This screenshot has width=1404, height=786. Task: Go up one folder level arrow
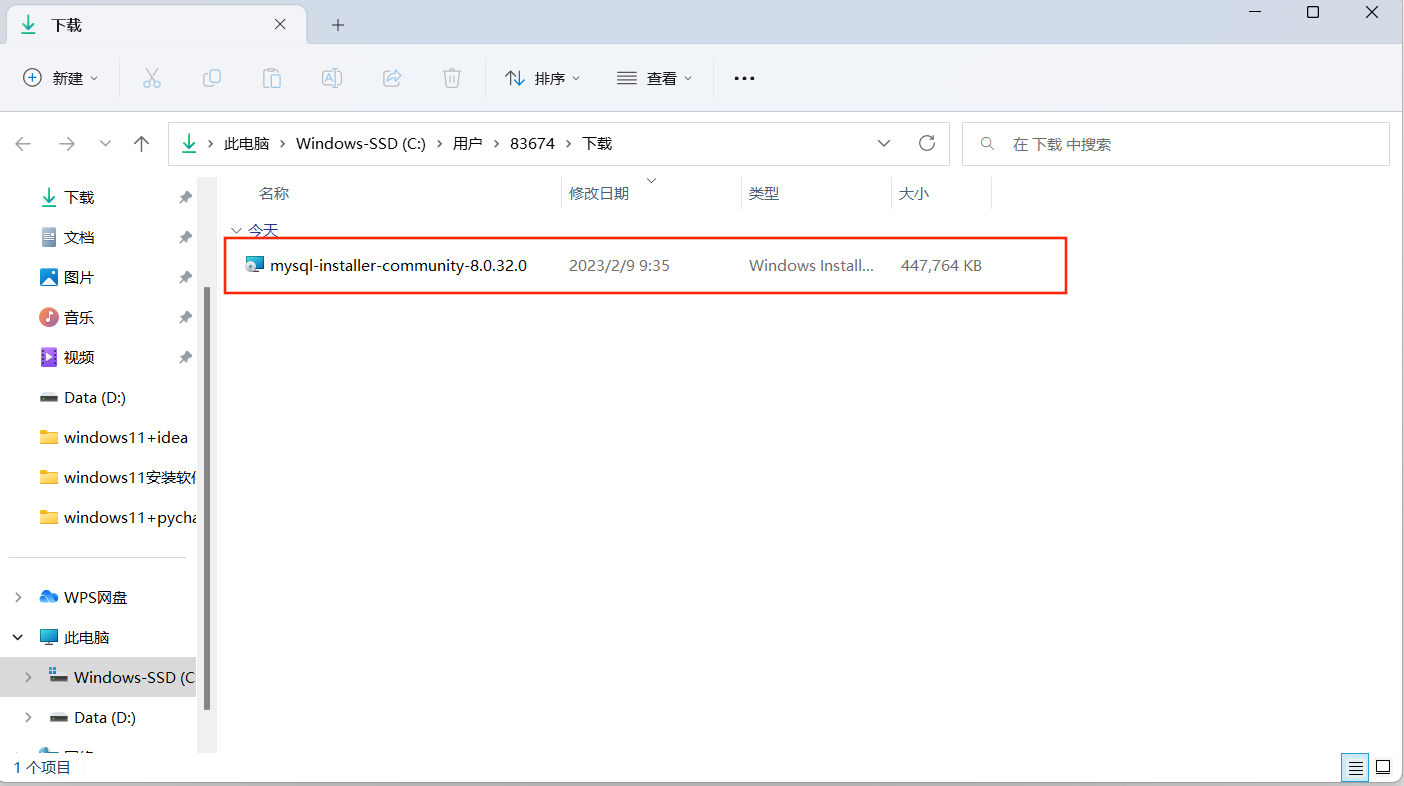pyautogui.click(x=142, y=144)
